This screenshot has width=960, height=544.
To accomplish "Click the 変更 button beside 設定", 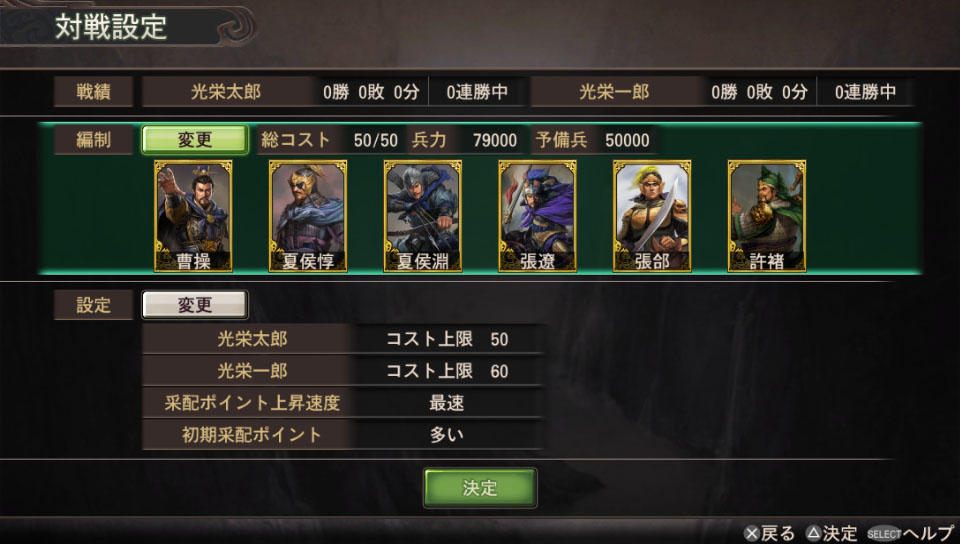I will click(195, 305).
